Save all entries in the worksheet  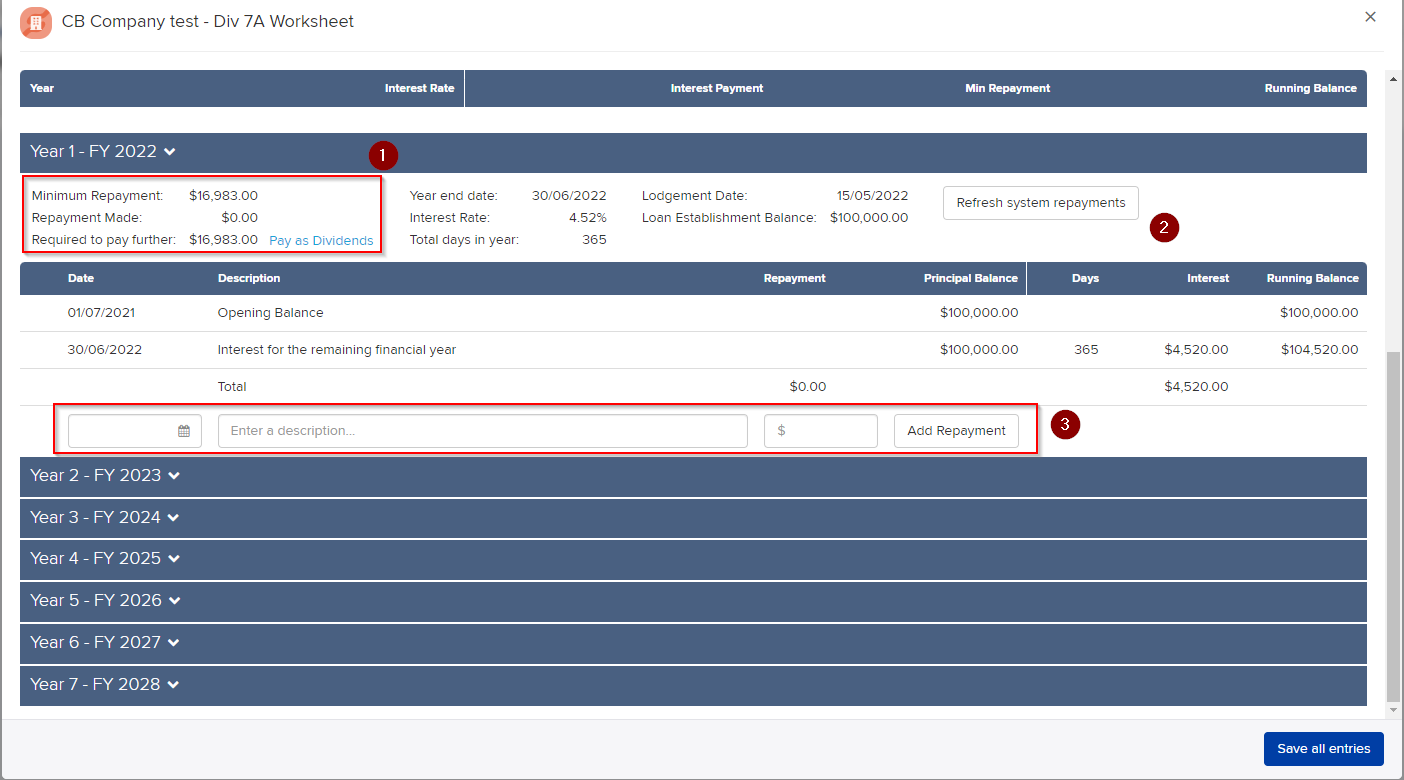[1323, 749]
